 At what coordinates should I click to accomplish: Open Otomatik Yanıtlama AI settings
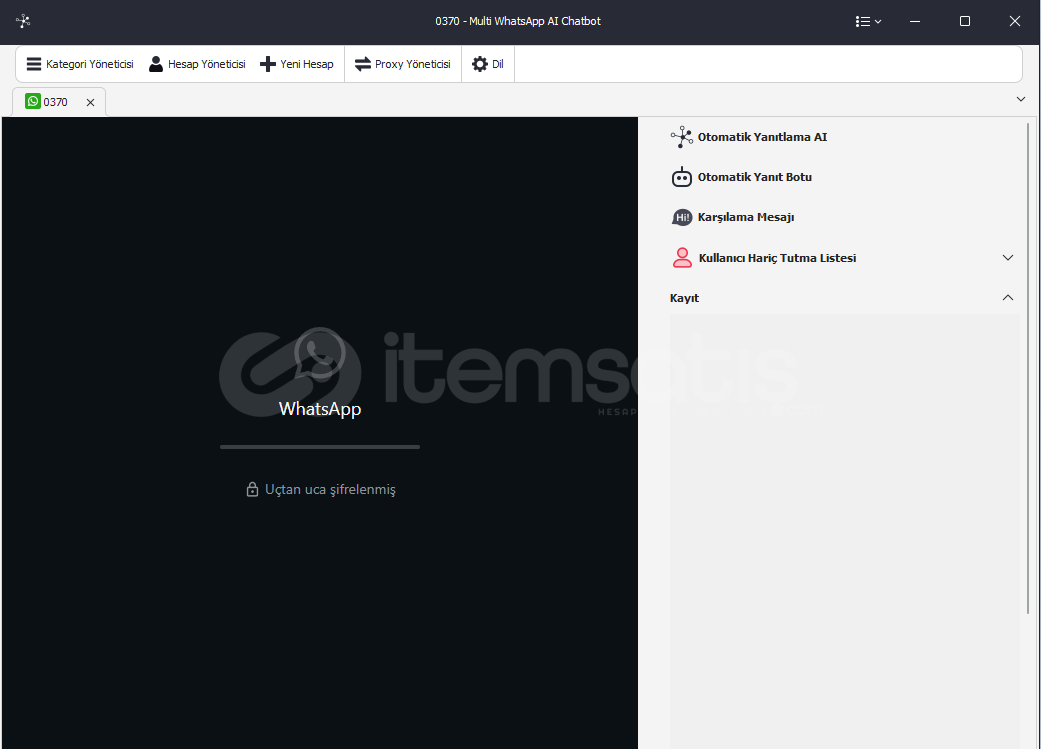click(749, 137)
